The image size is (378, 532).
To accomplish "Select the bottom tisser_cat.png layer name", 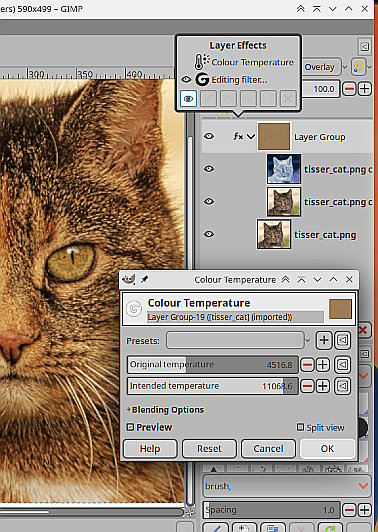I will 325,235.
